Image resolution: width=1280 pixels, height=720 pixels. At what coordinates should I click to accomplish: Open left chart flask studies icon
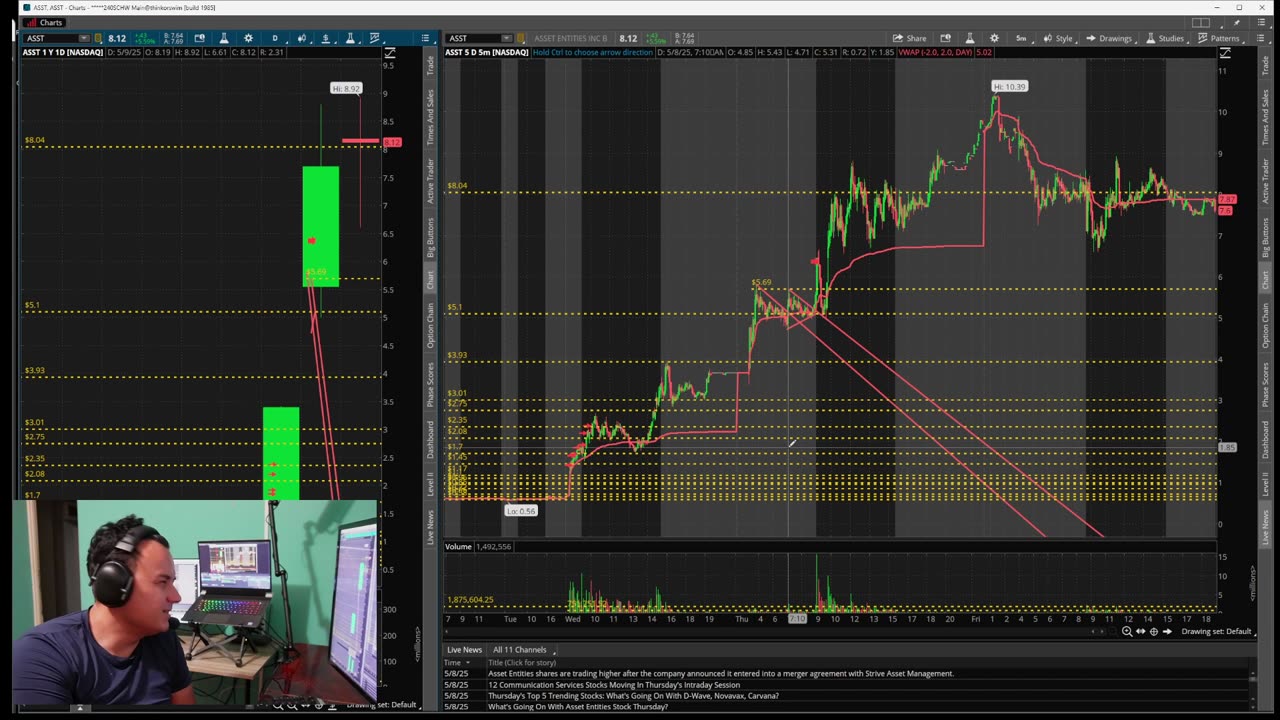(x=224, y=38)
